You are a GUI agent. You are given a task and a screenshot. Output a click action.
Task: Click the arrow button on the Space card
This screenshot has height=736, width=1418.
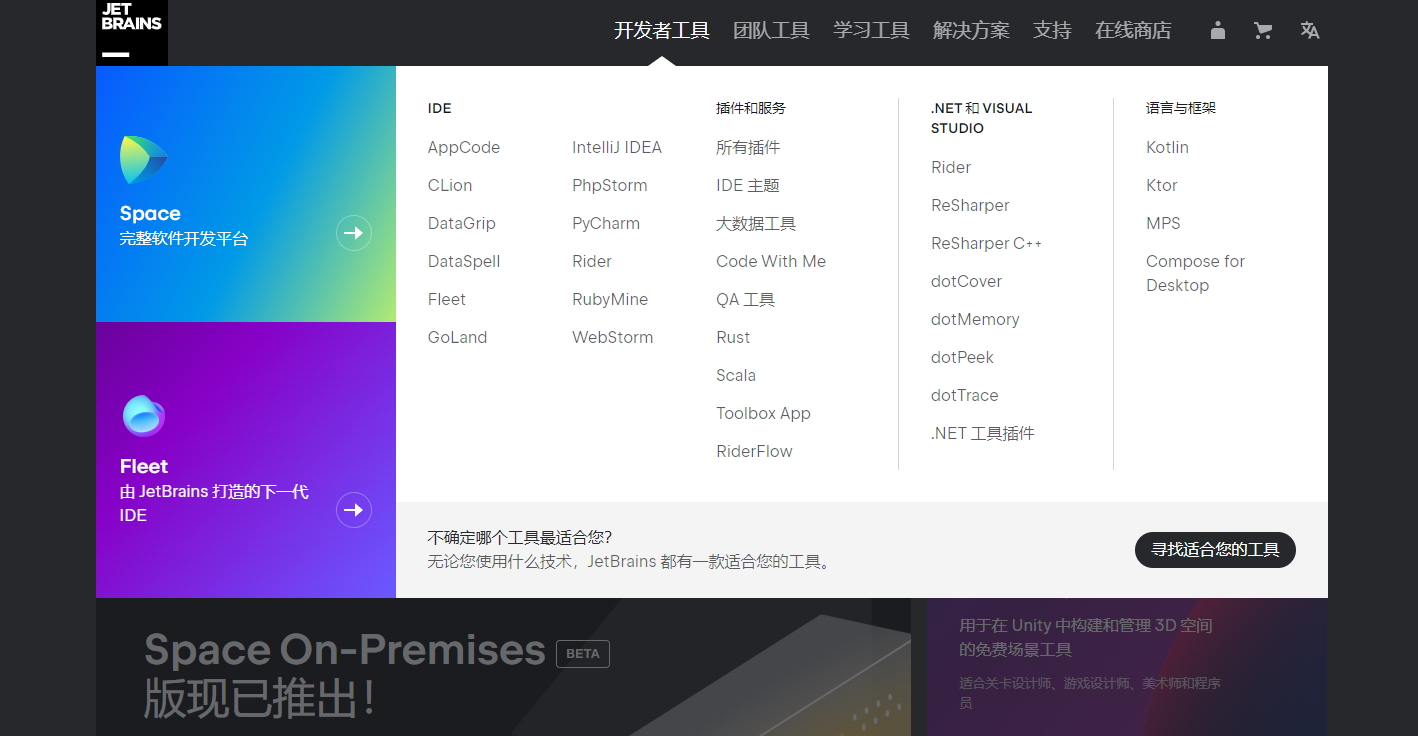coord(353,233)
